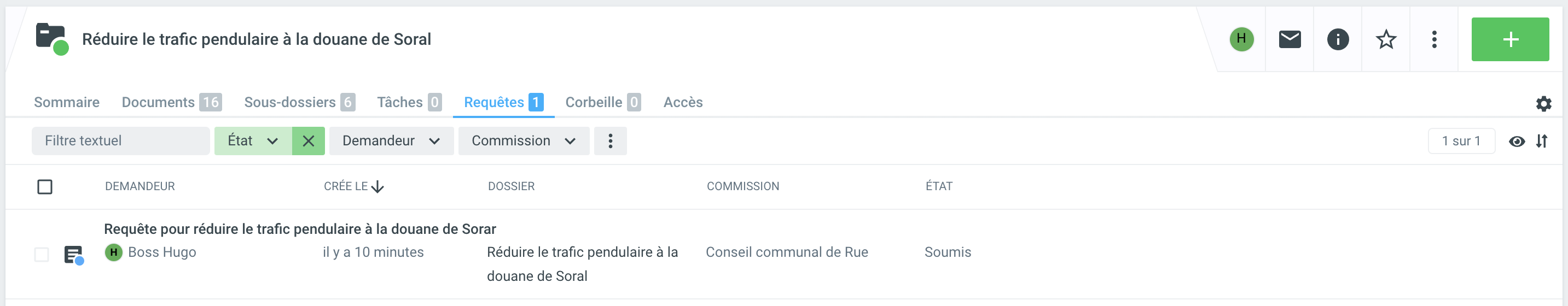Open the info icon in header
Screen dimensions: 1568x306
pos(1337,39)
